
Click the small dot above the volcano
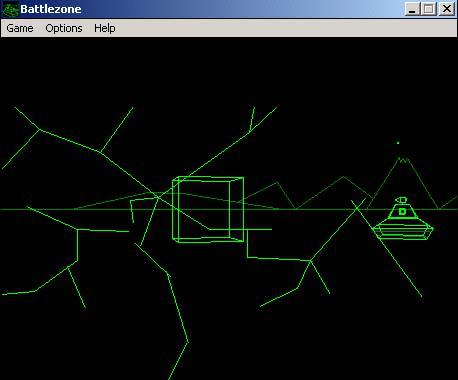point(398,143)
